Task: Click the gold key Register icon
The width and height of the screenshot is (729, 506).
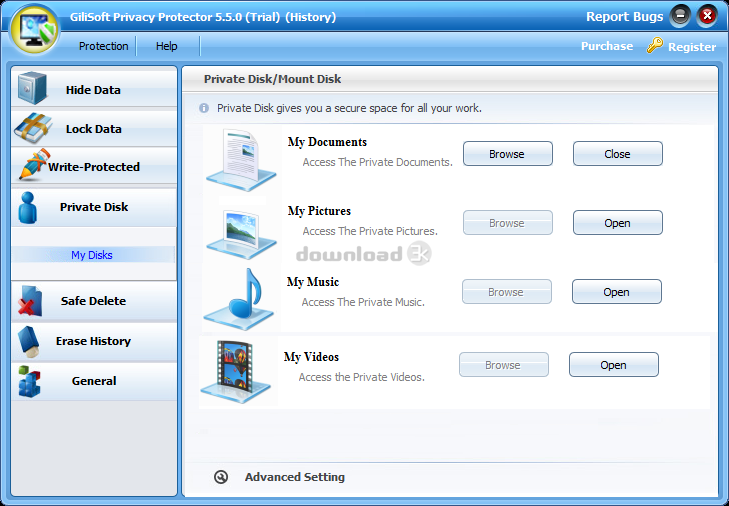Action: click(x=655, y=46)
